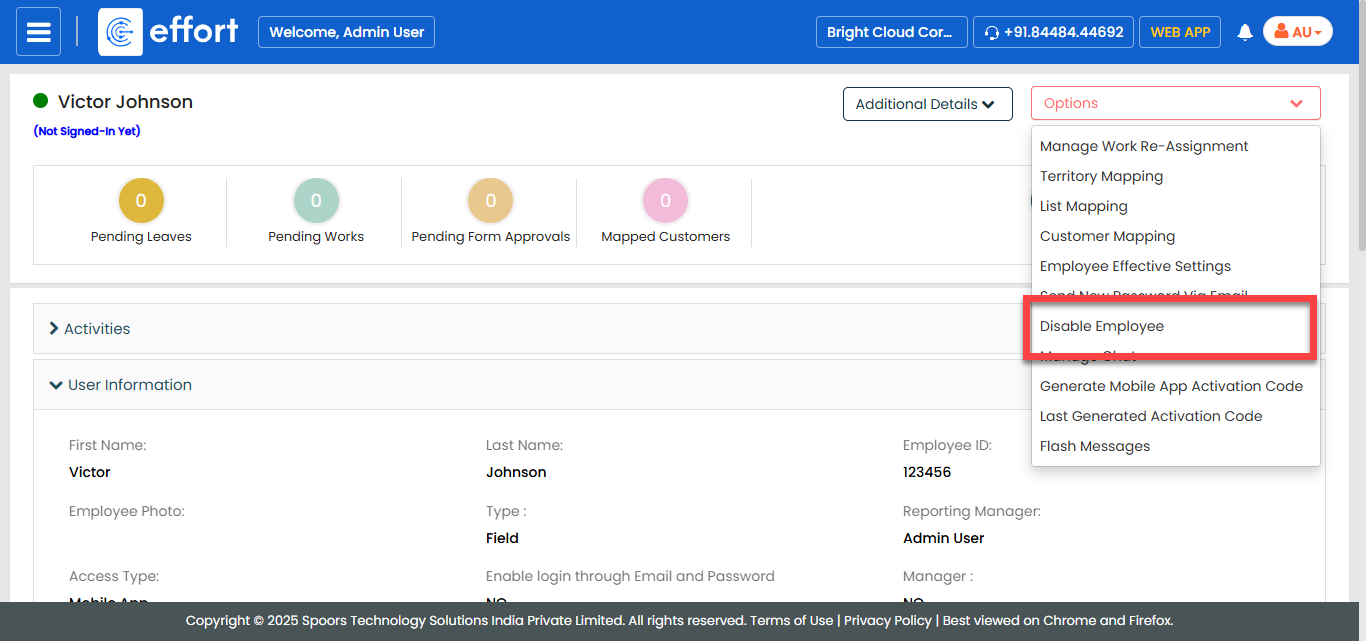
Task: Click the Pending Works count circle
Action: click(316, 201)
